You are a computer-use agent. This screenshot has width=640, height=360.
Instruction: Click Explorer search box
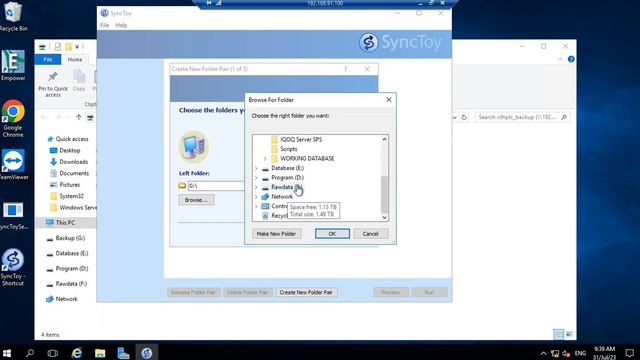522,117
